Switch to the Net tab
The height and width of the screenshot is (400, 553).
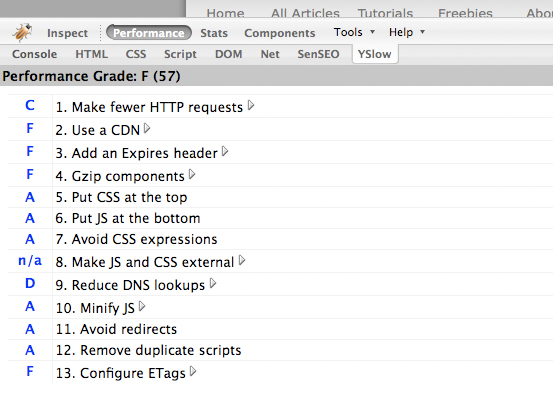tap(270, 54)
